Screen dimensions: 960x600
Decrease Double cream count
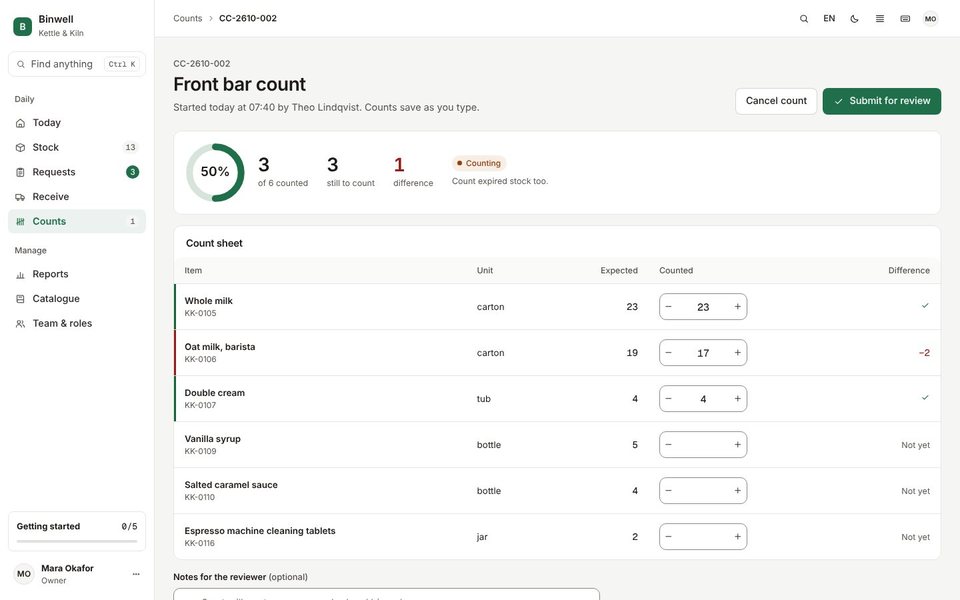[669, 399]
